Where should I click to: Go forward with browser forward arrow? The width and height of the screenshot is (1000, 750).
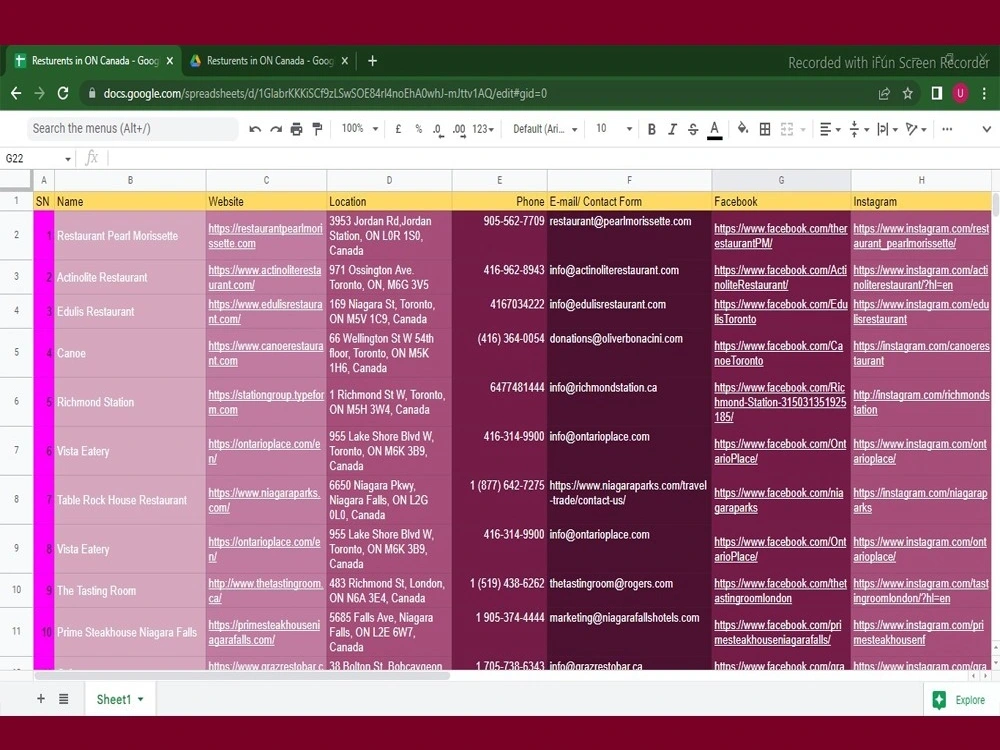click(40, 93)
